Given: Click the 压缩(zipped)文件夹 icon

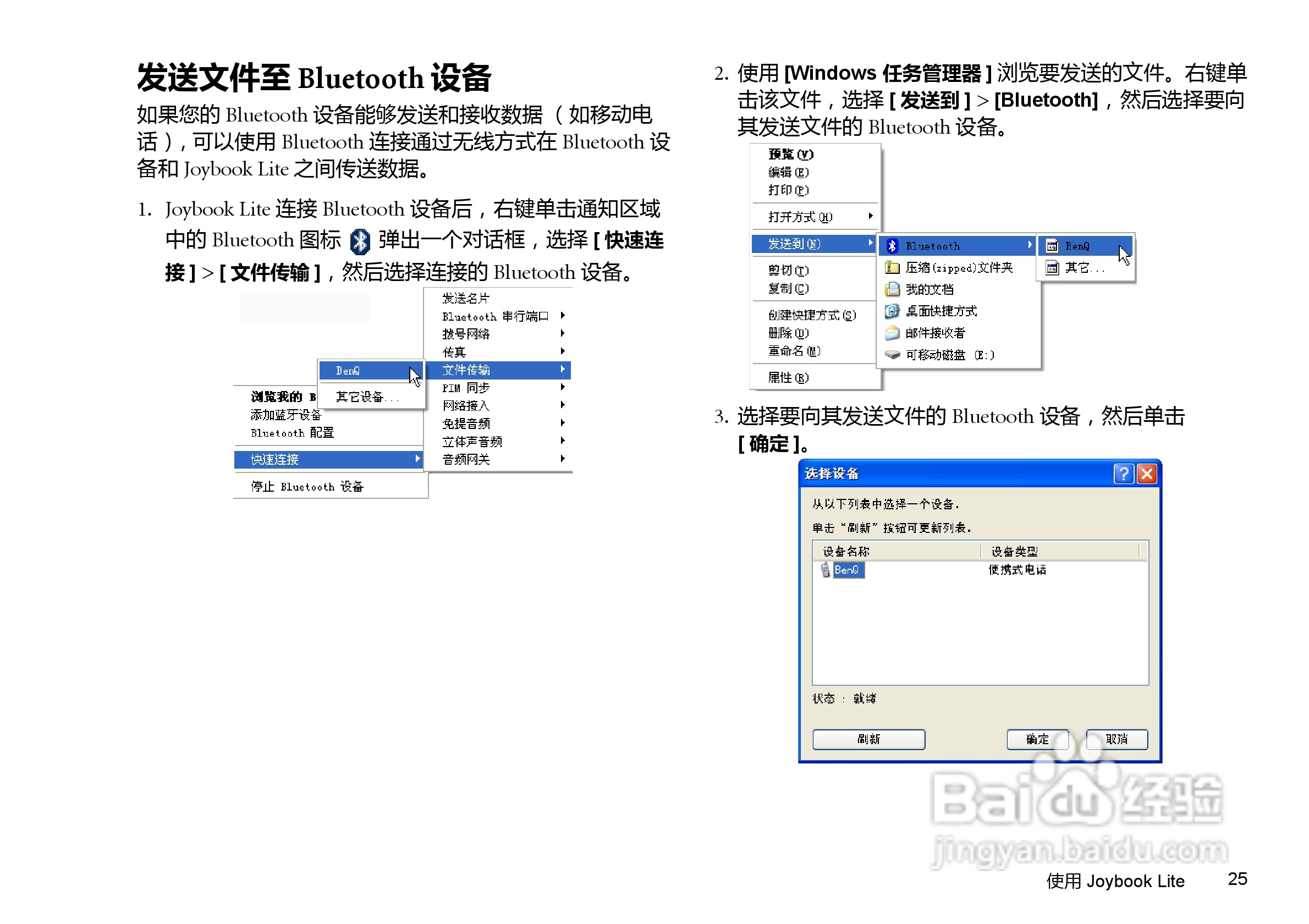Looking at the screenshot, I should [x=892, y=267].
